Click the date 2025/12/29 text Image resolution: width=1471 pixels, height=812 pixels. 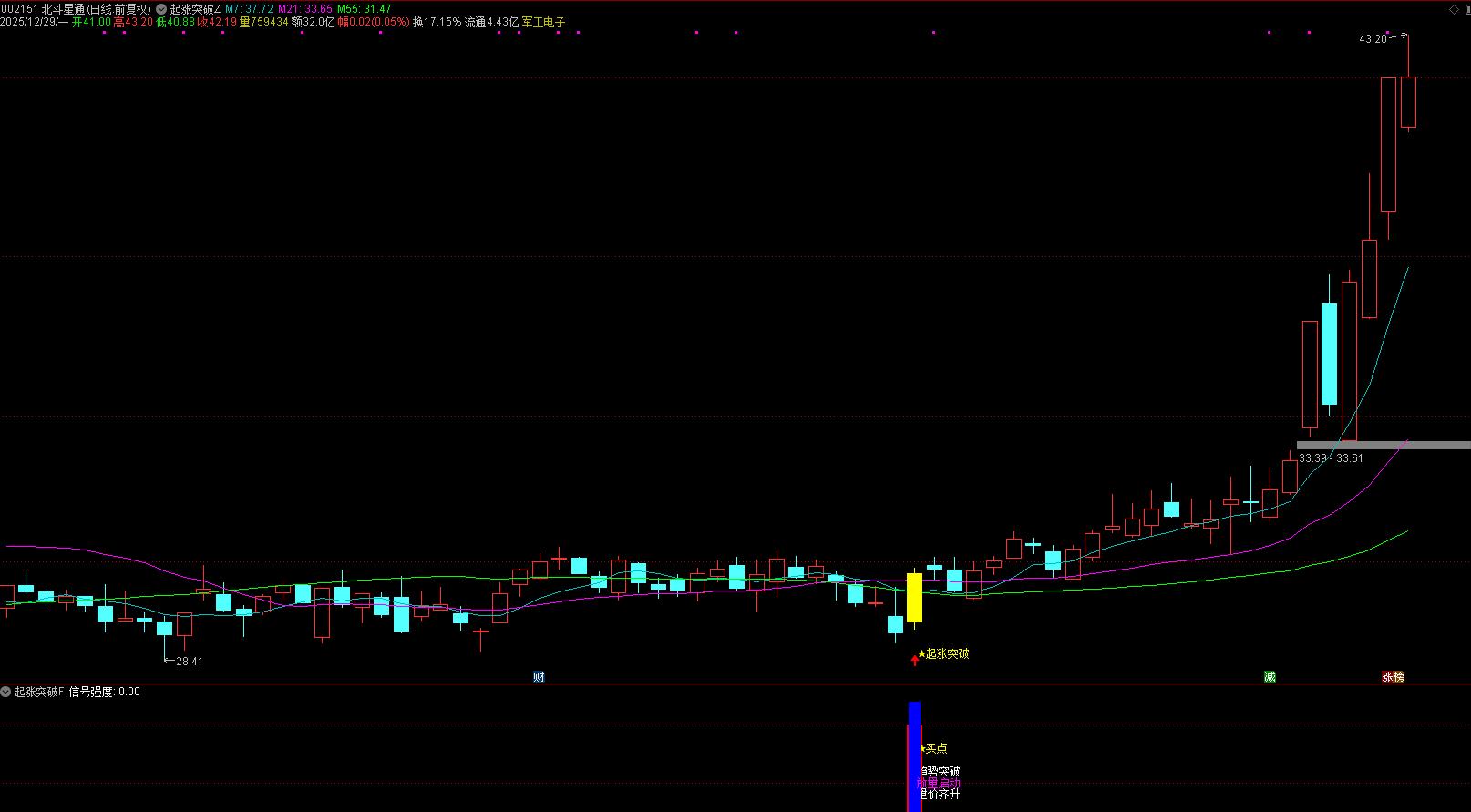29,22
